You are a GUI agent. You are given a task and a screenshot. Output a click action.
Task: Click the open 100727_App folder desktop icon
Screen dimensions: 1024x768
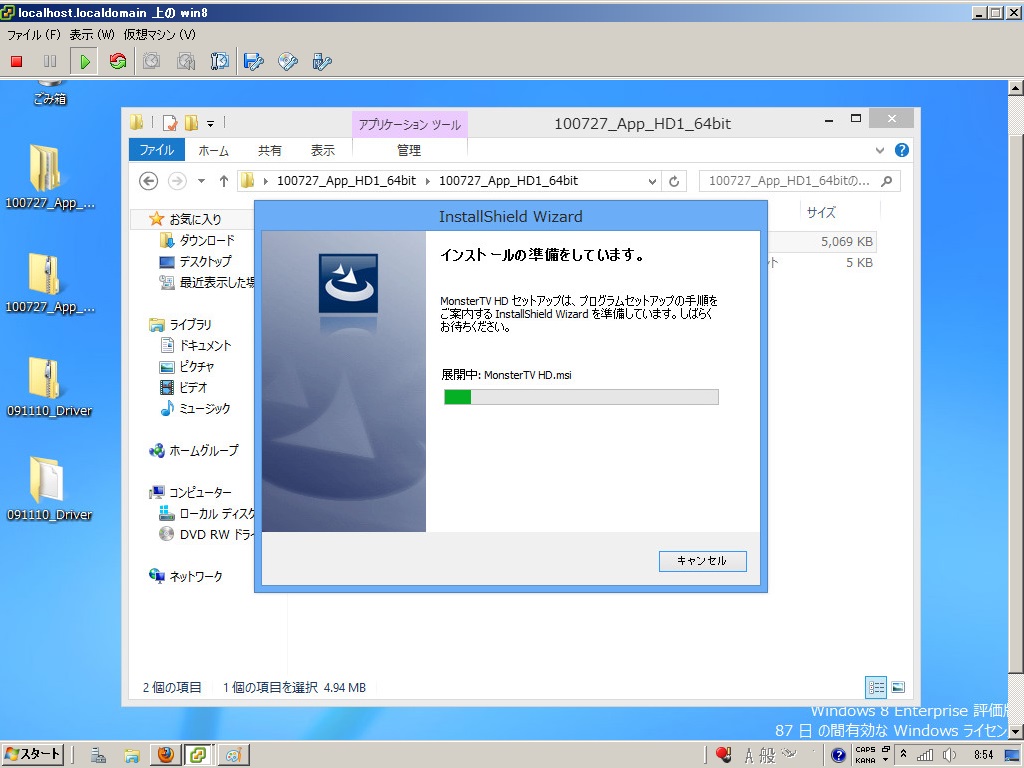point(50,177)
